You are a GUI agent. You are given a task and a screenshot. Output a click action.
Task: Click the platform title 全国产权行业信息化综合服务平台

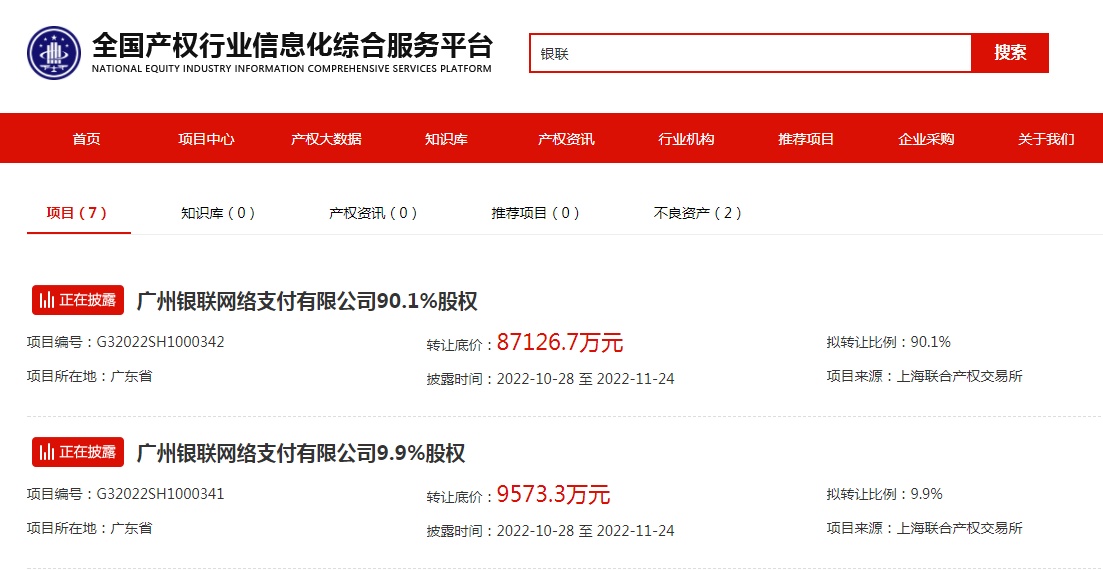(x=293, y=46)
